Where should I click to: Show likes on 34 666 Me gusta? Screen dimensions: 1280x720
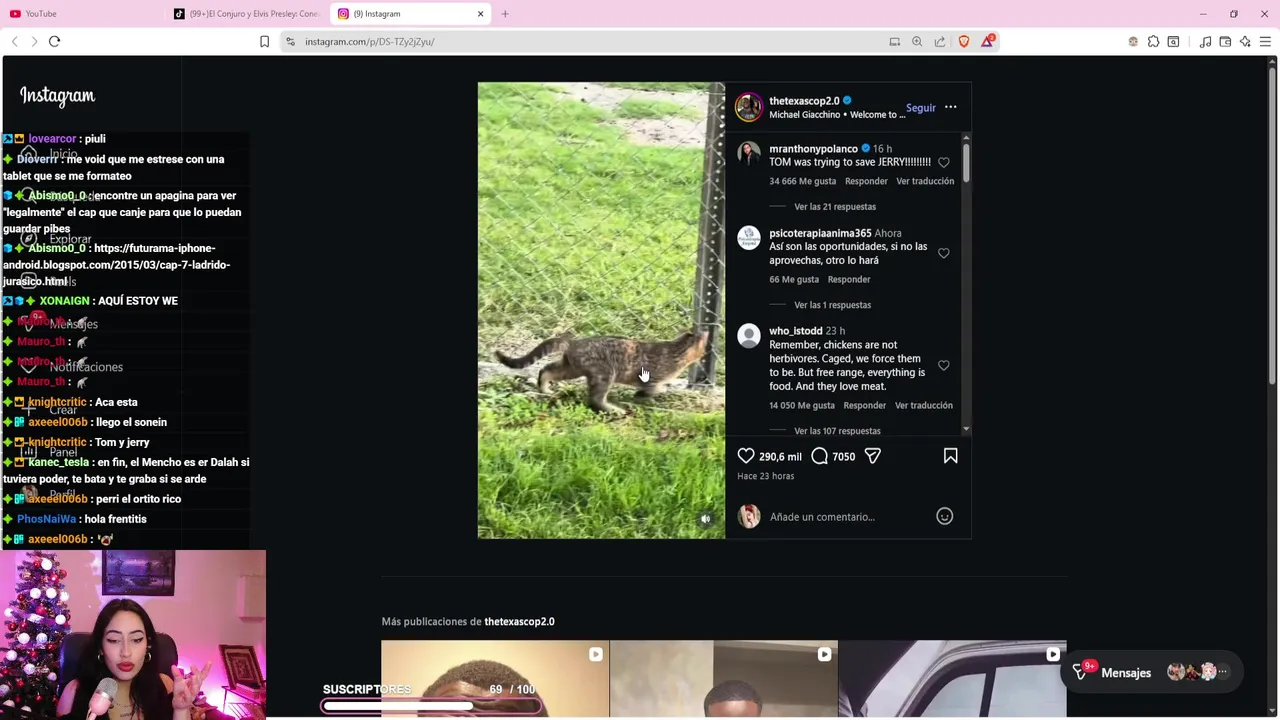[802, 181]
